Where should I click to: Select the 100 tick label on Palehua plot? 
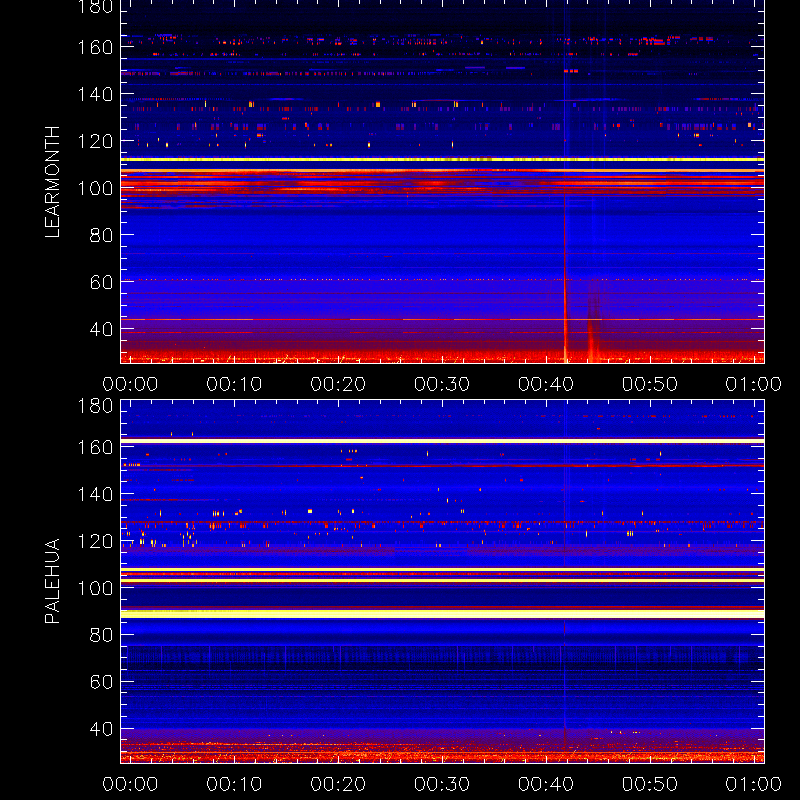[x=95, y=588]
